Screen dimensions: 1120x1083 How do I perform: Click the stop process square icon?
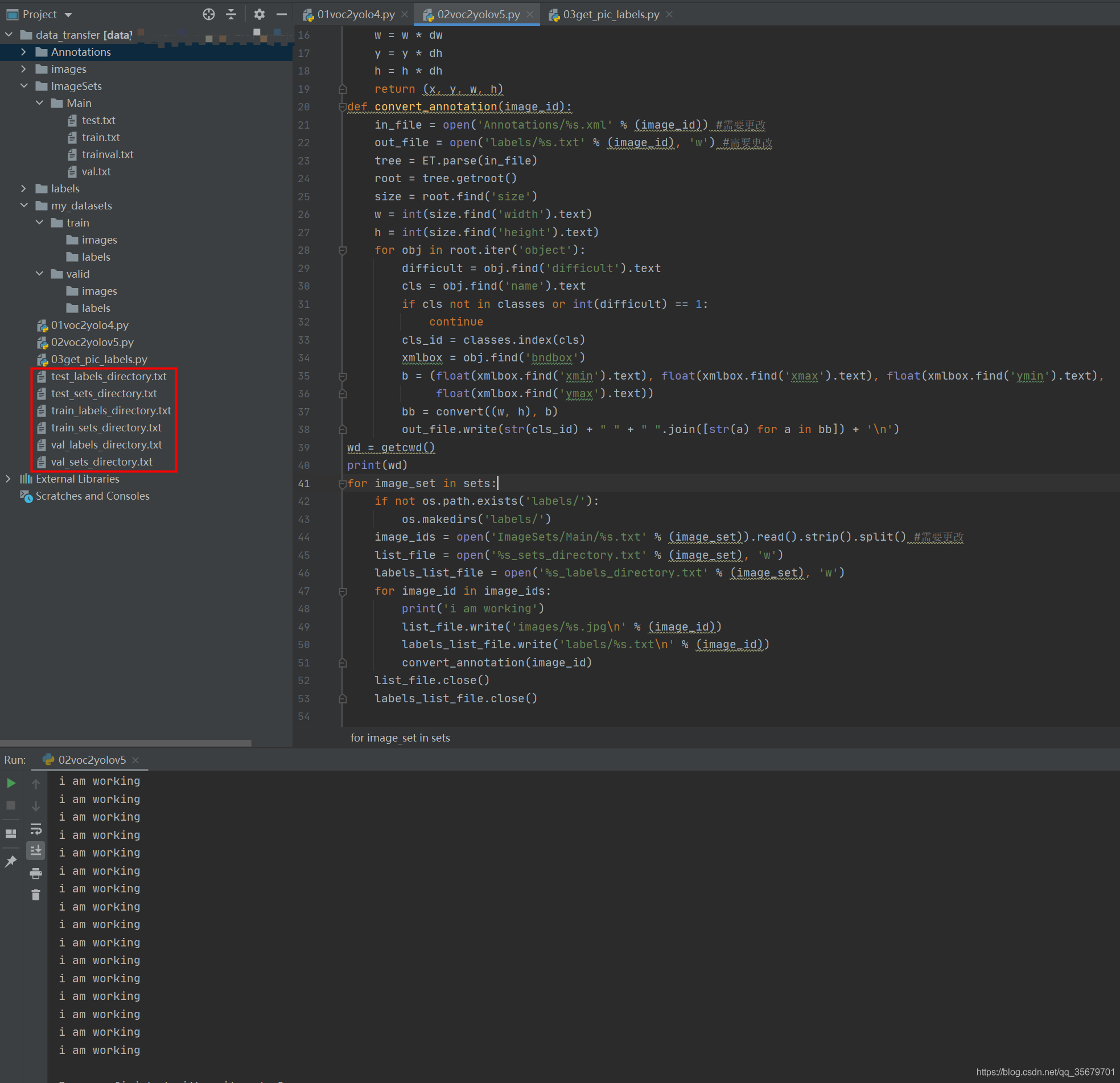pyautogui.click(x=11, y=805)
